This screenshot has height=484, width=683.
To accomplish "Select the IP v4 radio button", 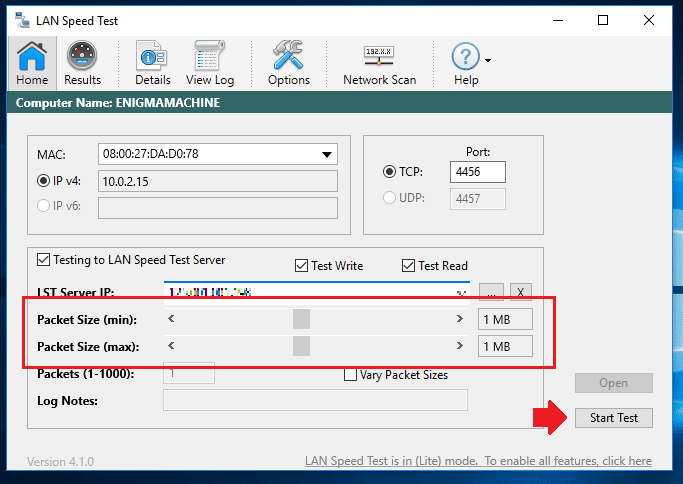I will tap(43, 181).
